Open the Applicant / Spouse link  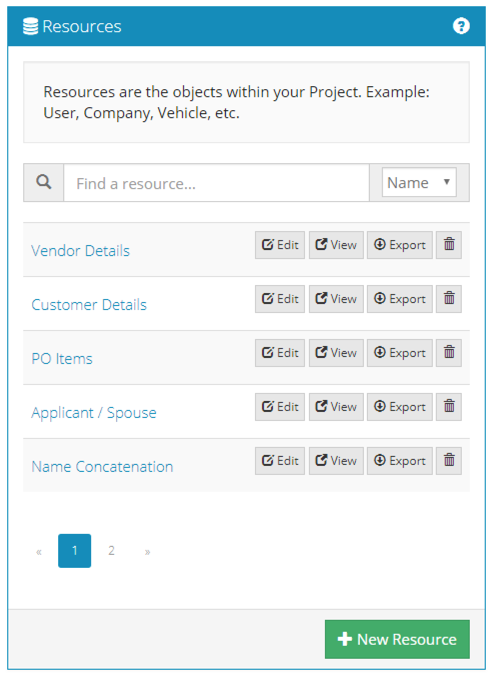[94, 413]
